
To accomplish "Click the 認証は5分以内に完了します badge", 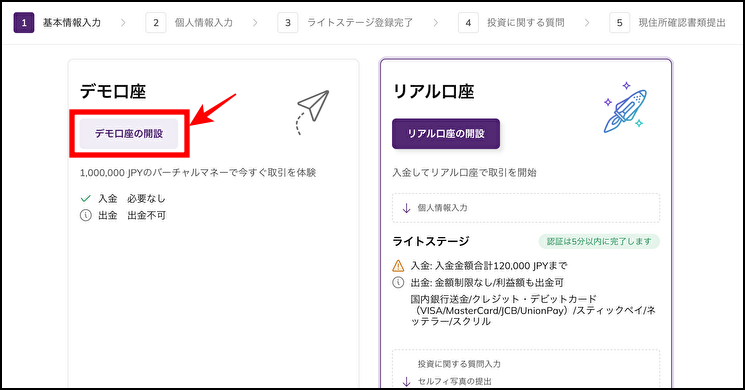I will point(599,241).
